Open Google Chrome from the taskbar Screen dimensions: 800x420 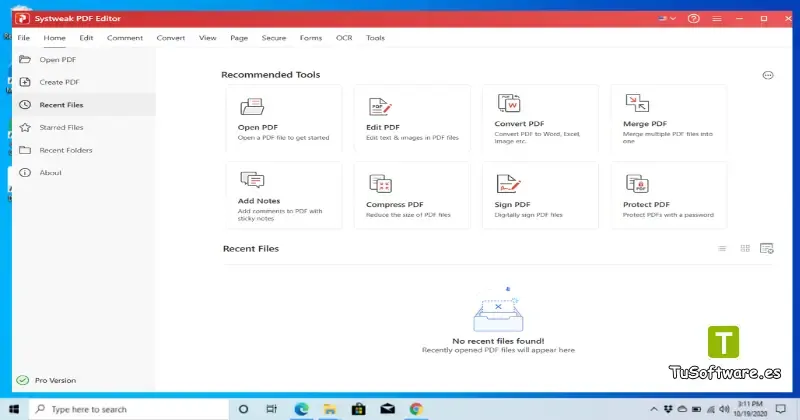pos(416,409)
